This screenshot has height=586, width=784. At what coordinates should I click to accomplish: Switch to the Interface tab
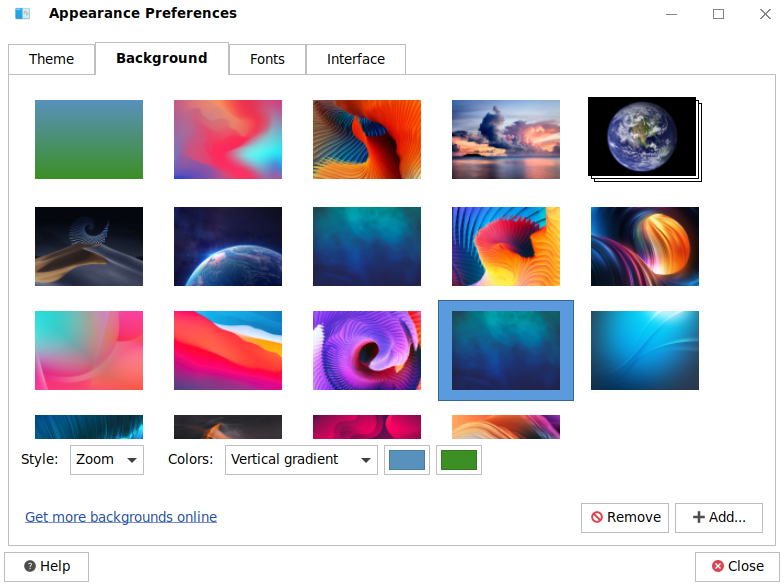point(355,59)
